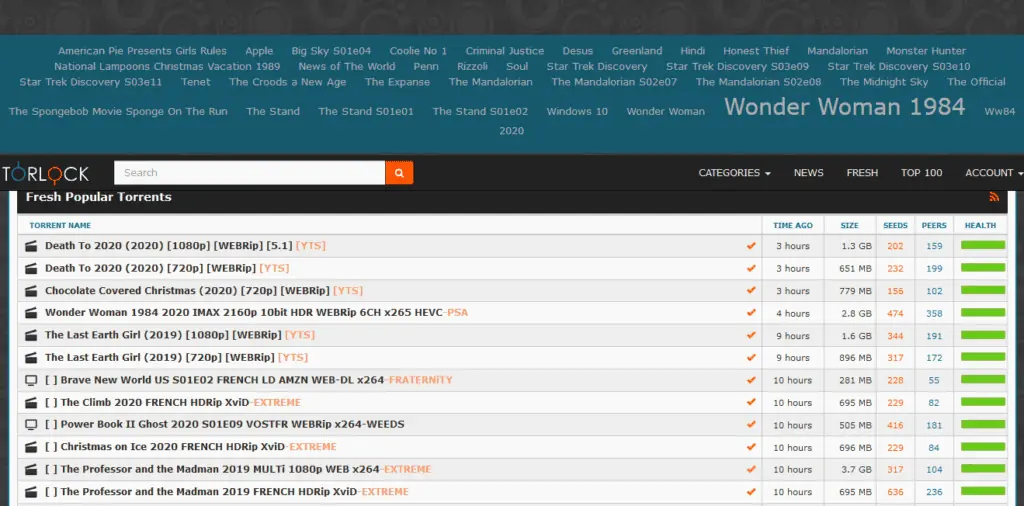Click health bar of Wonder Woman 1984 row
The image size is (1024, 506).
(983, 313)
